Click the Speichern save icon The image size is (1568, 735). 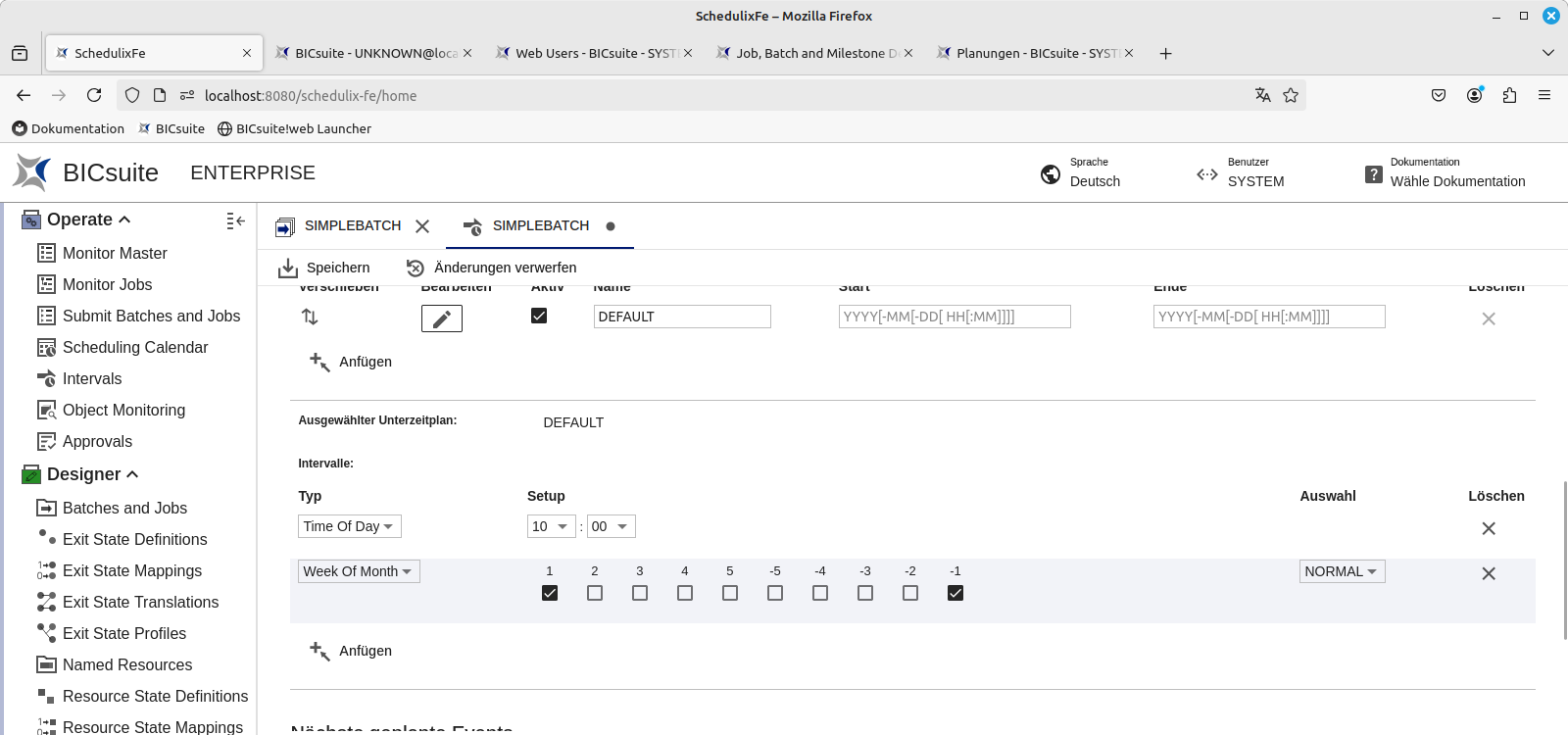[288, 268]
